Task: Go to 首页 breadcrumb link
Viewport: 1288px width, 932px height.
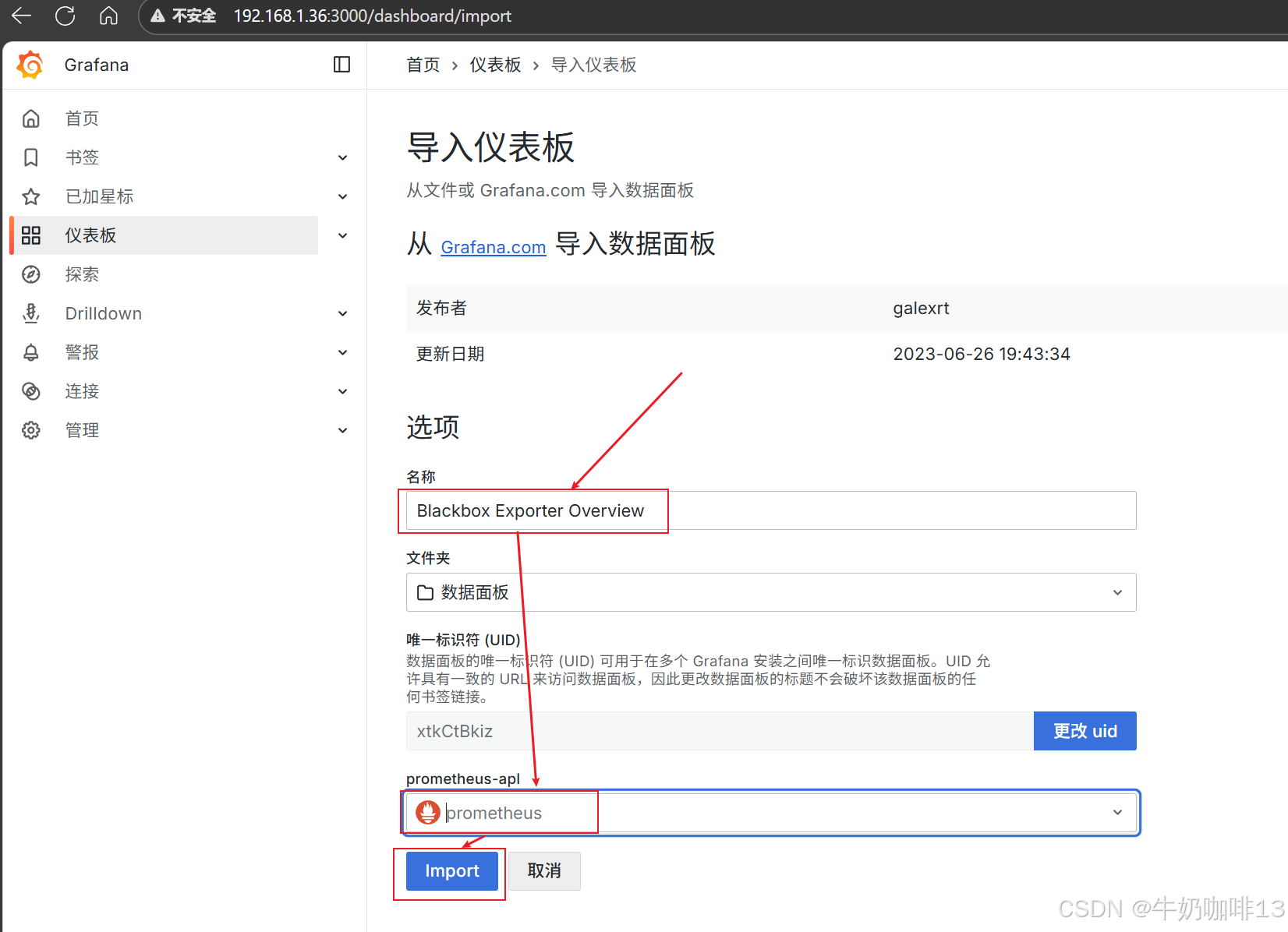Action: click(x=423, y=65)
